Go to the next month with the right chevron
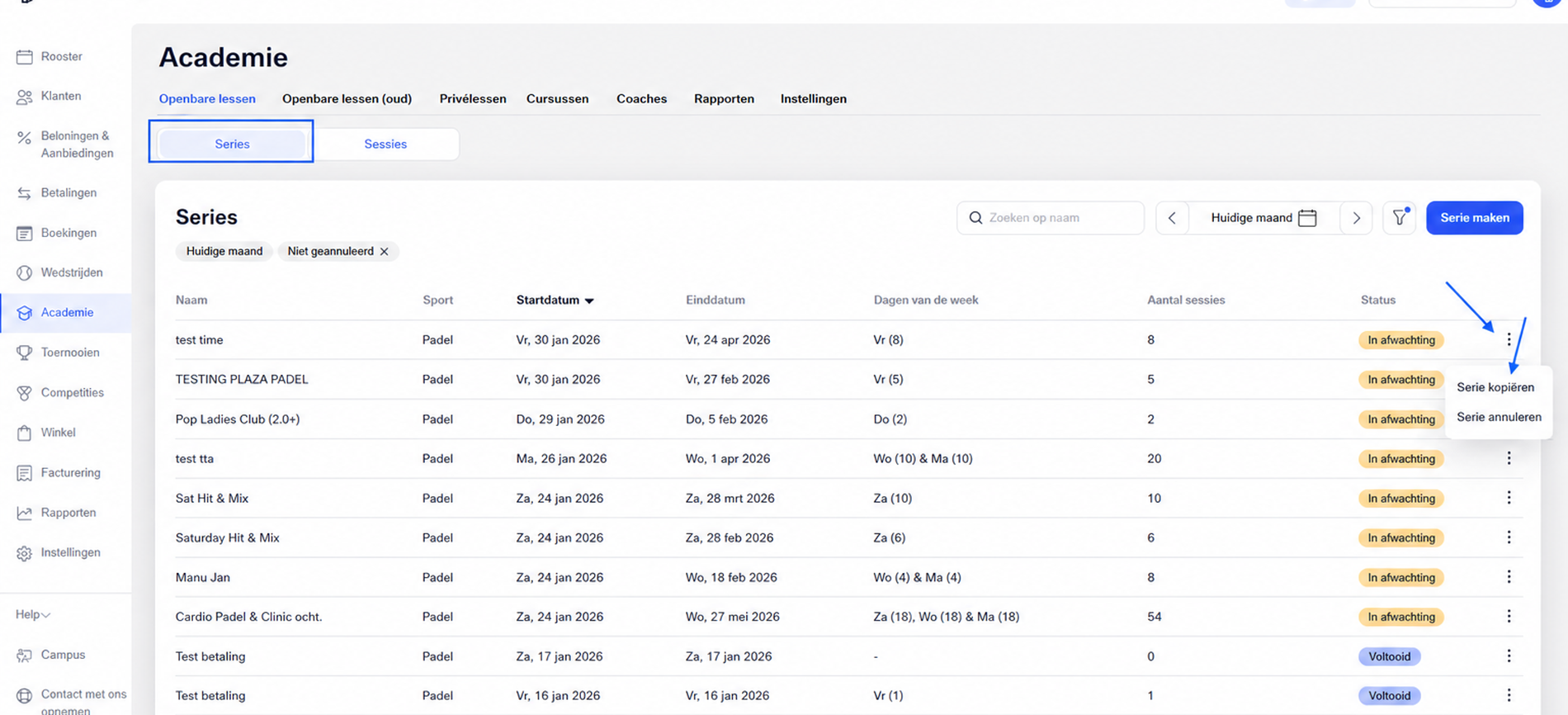1568x715 pixels. [x=1356, y=218]
